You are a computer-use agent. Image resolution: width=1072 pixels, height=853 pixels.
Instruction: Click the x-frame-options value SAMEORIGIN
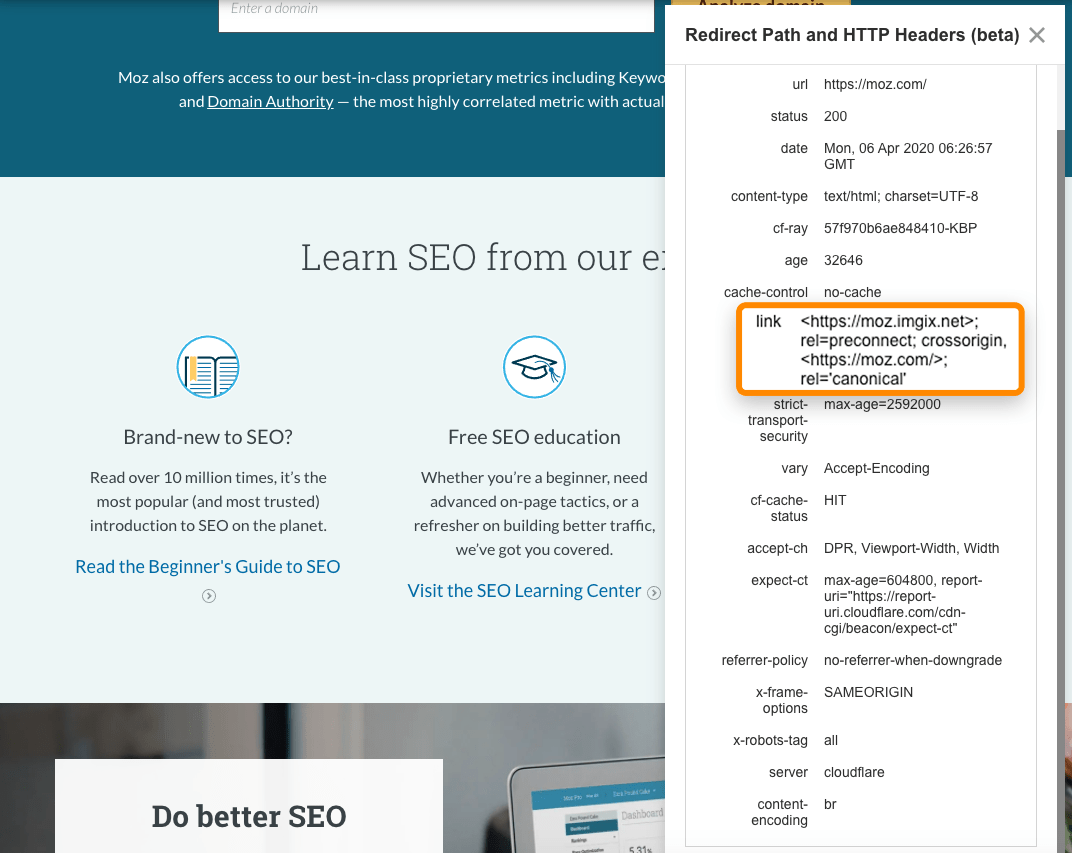[x=868, y=692]
